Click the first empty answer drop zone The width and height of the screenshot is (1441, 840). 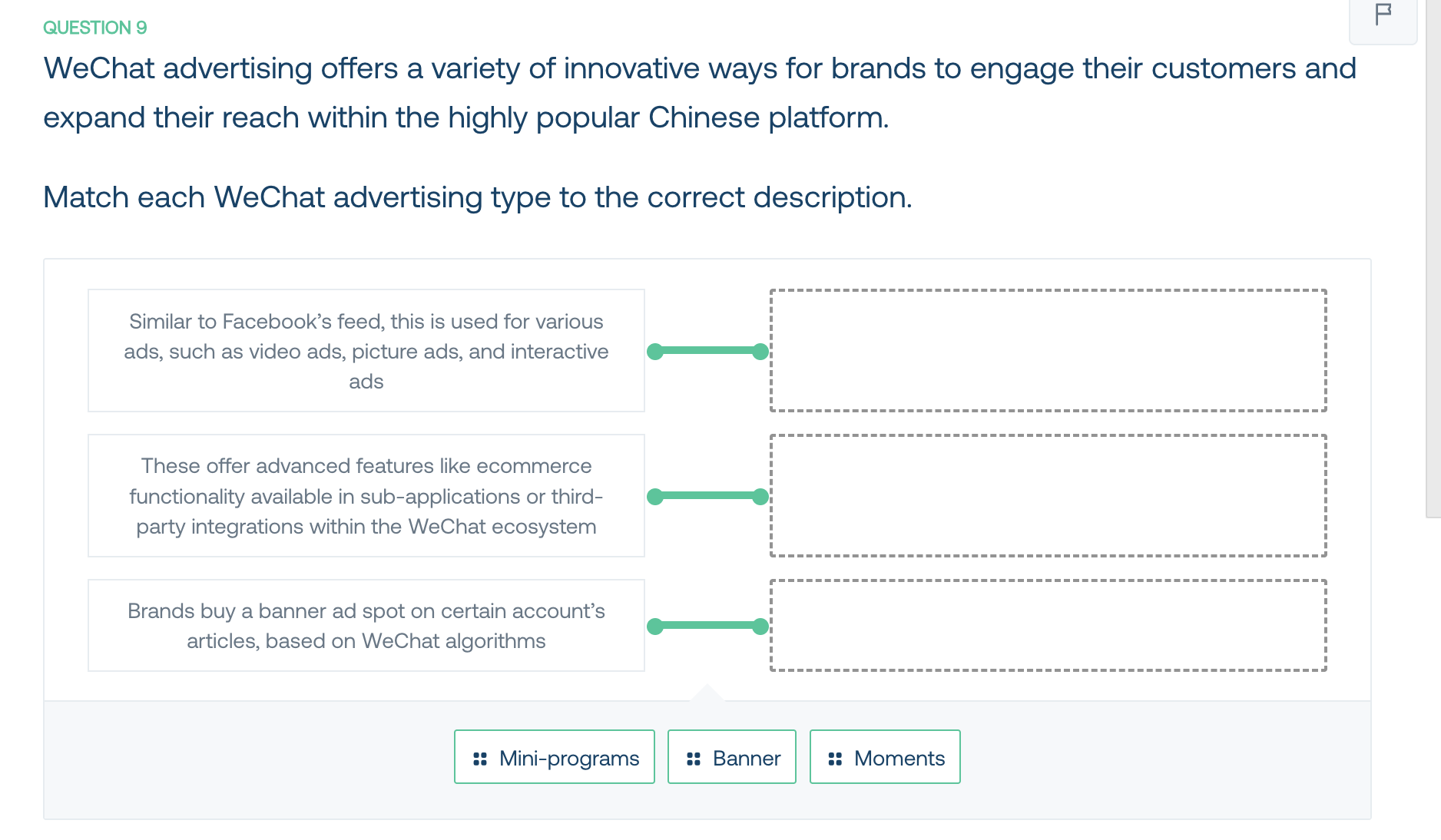(1048, 350)
